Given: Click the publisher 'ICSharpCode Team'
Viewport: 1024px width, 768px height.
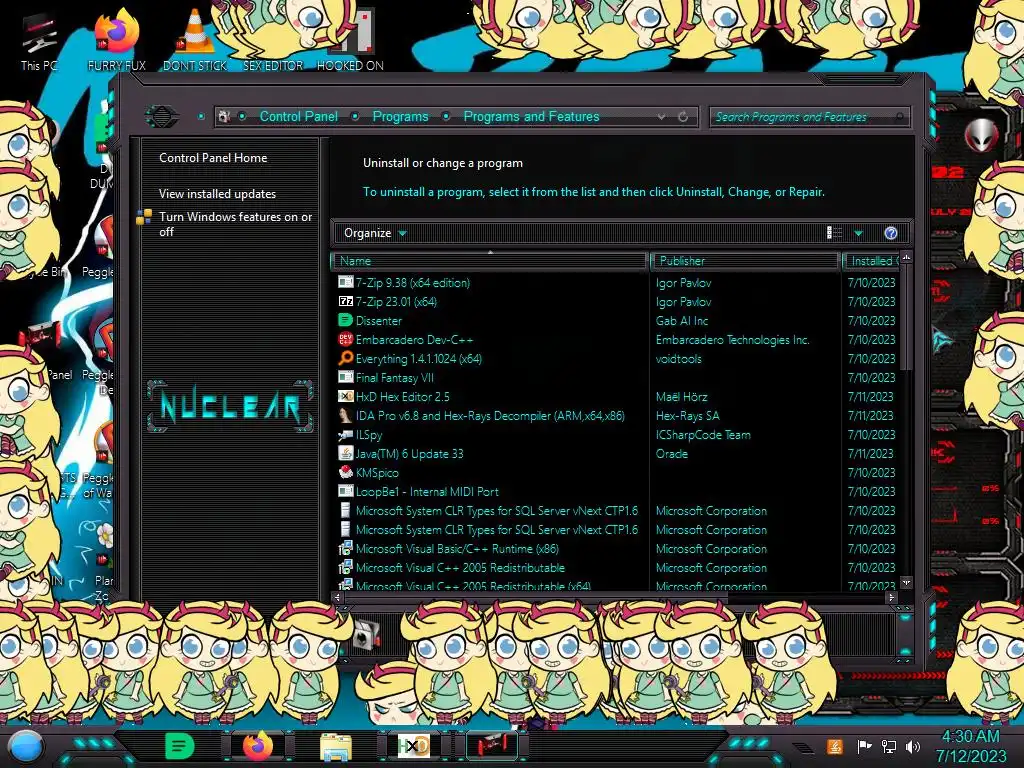Looking at the screenshot, I should (x=703, y=435).
